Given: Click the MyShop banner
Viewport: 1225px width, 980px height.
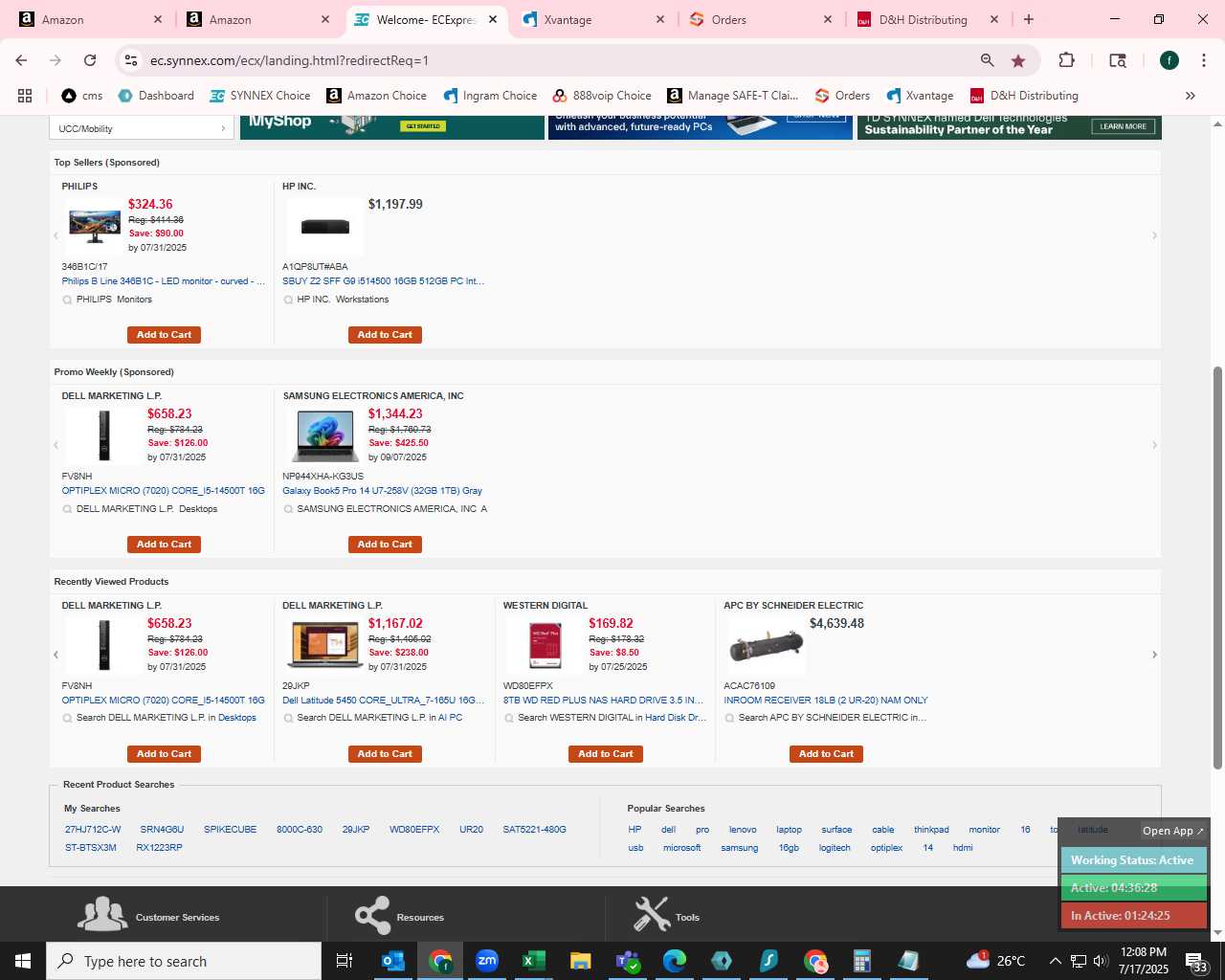Looking at the screenshot, I should (392, 126).
